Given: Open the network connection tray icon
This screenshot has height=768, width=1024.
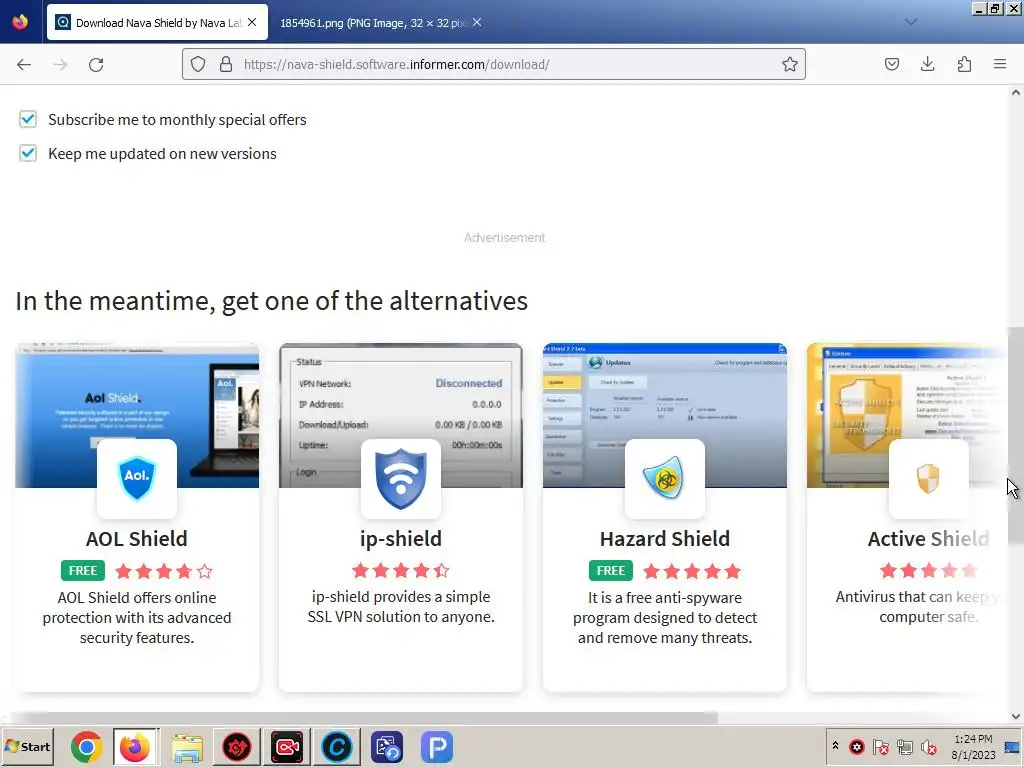Looking at the screenshot, I should (x=904, y=746).
